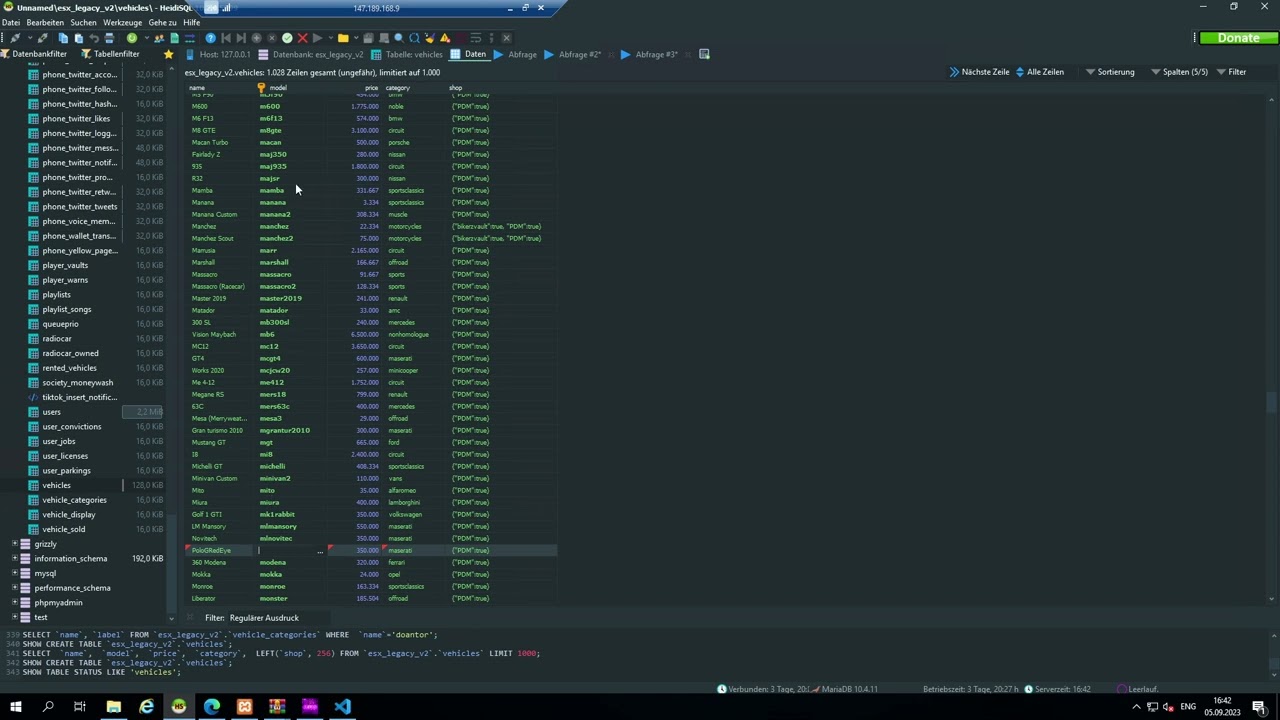Open Microsoft Edge from taskbar
Screen dimensions: 1280x720
(212, 706)
